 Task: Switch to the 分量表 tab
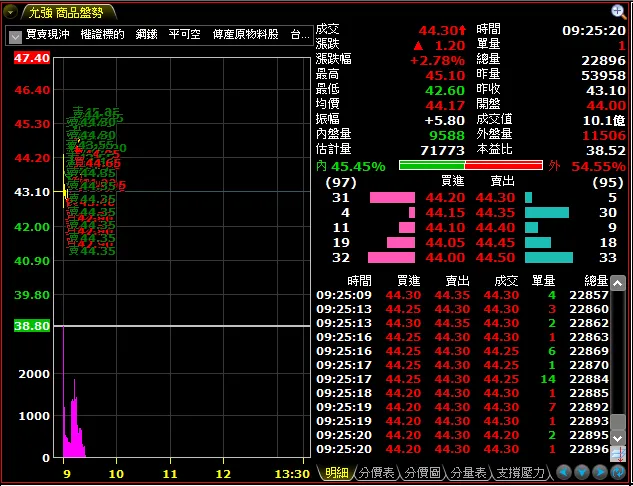468,472
